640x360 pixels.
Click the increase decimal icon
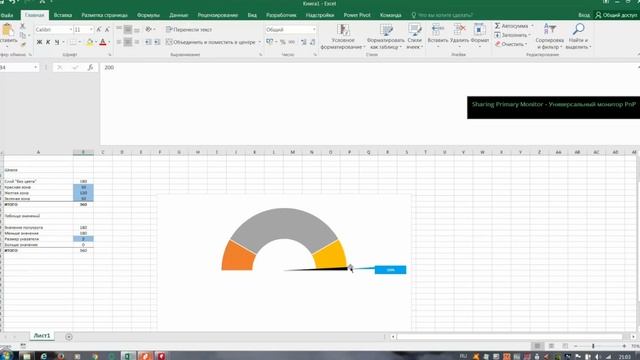click(x=304, y=42)
